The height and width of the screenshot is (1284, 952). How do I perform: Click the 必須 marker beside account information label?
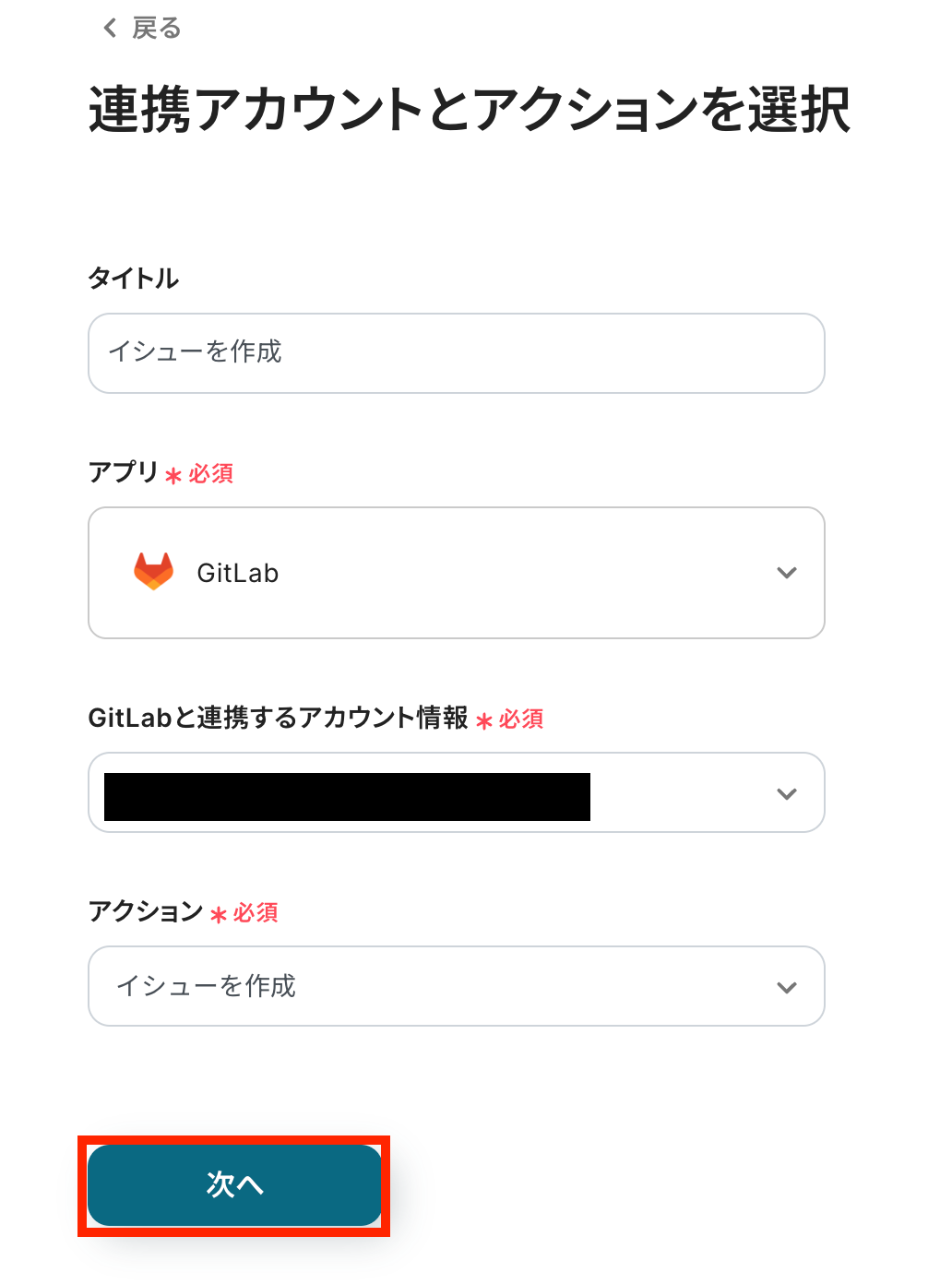click(521, 719)
